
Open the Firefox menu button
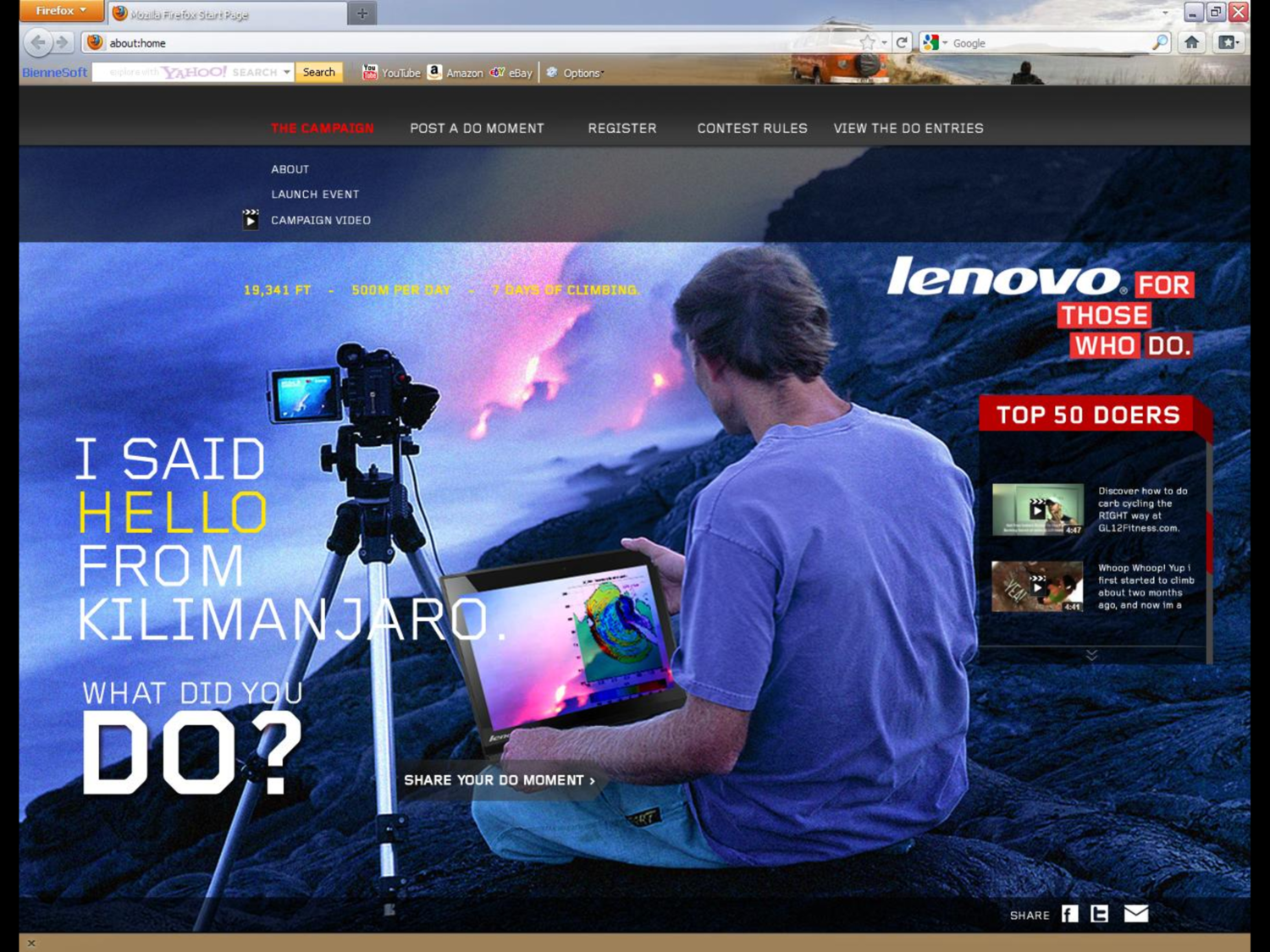pyautogui.click(x=61, y=11)
